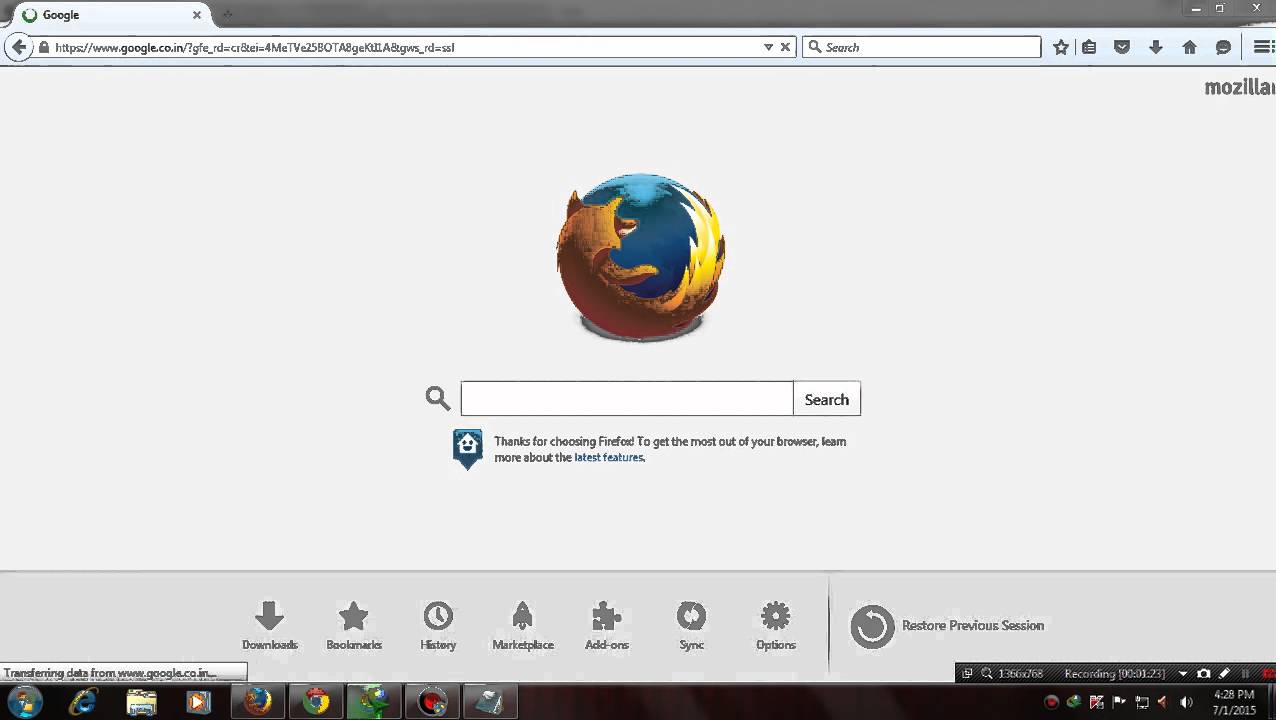Click the house snippet icon beside Thanks message

[x=467, y=448]
